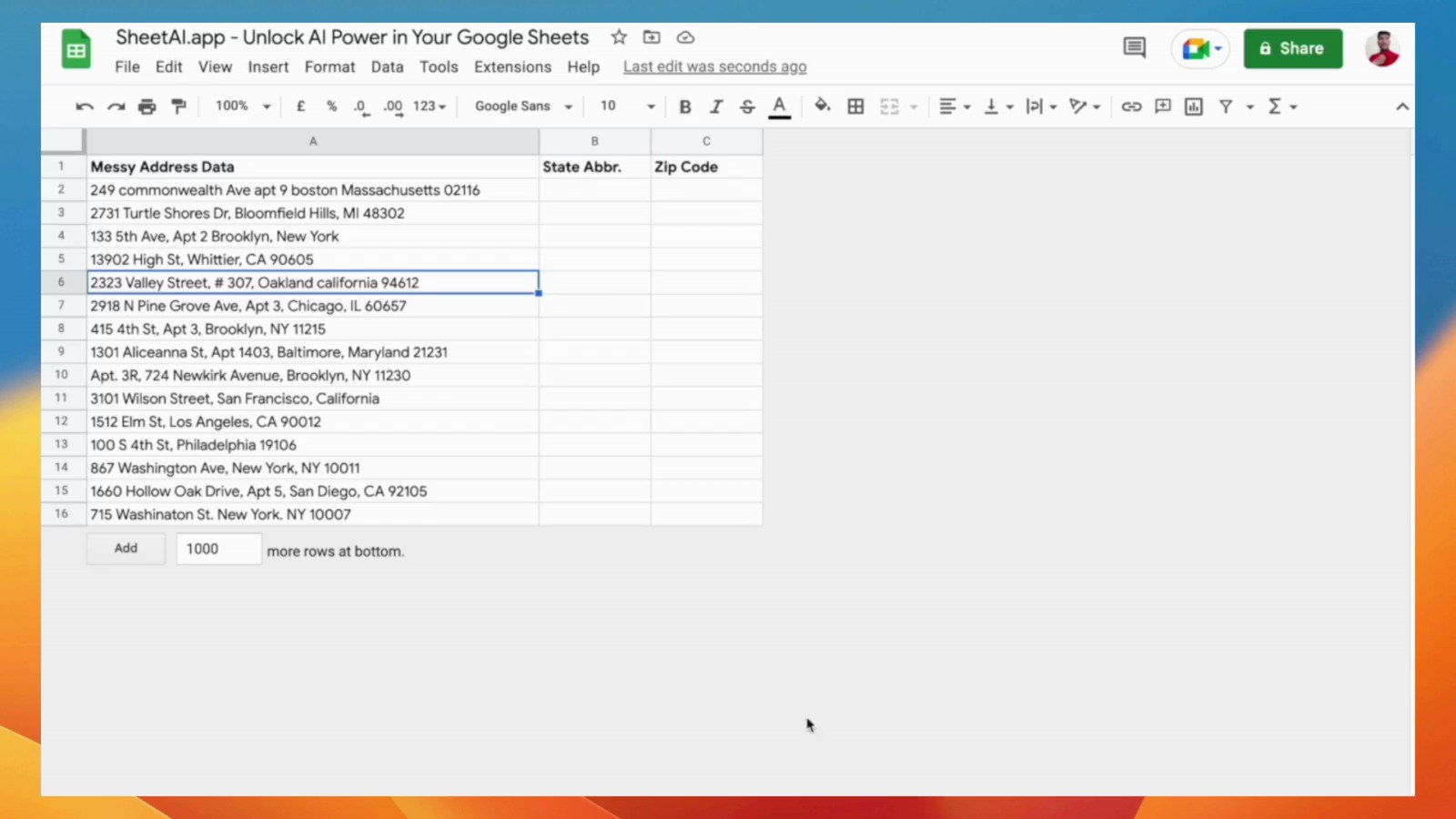
Task: Open the print dialog
Action: tap(147, 106)
